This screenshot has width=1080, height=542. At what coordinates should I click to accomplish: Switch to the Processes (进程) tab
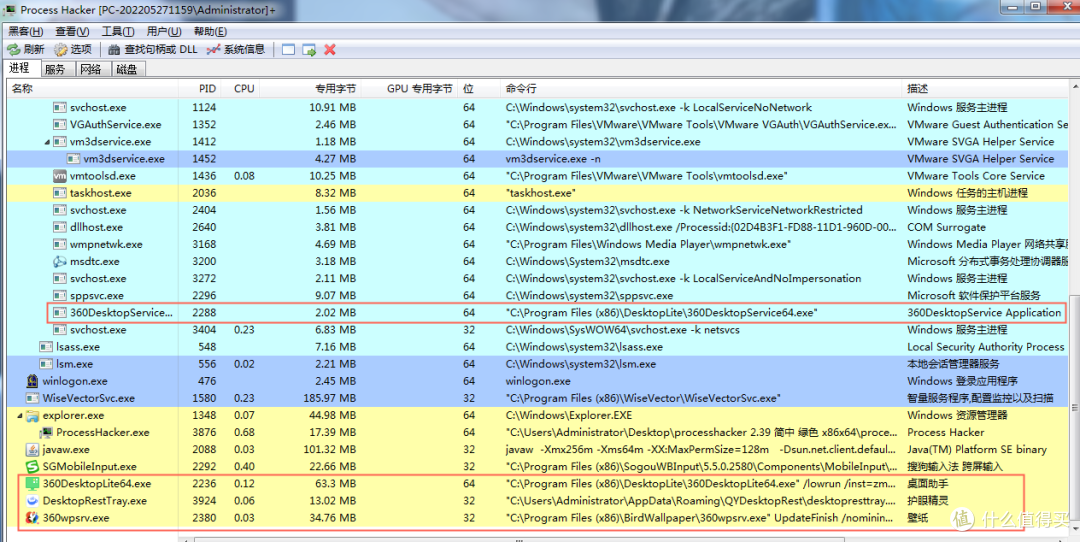pos(19,68)
